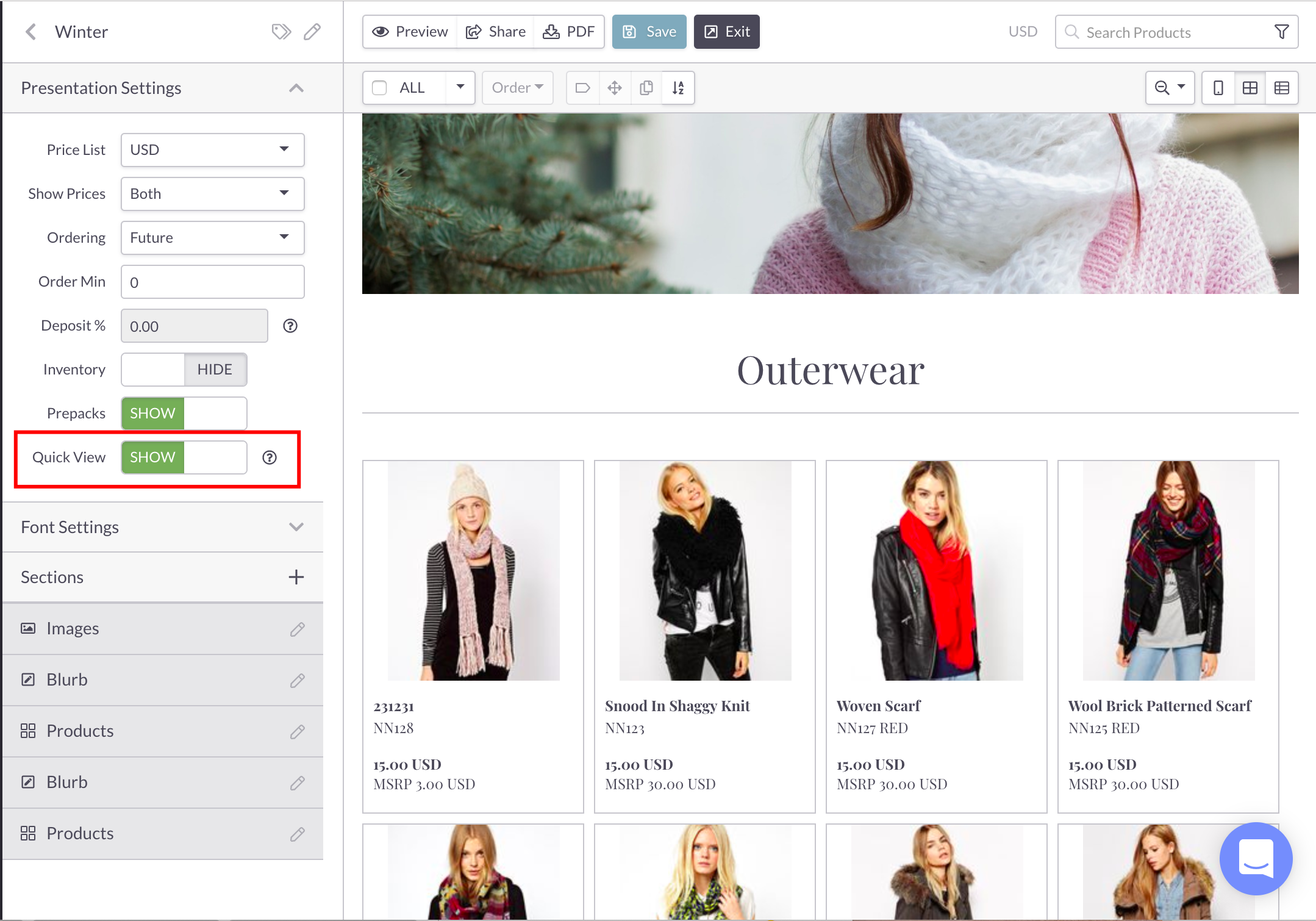Click the Exit button
This screenshot has width=1316, height=921.
click(x=727, y=32)
